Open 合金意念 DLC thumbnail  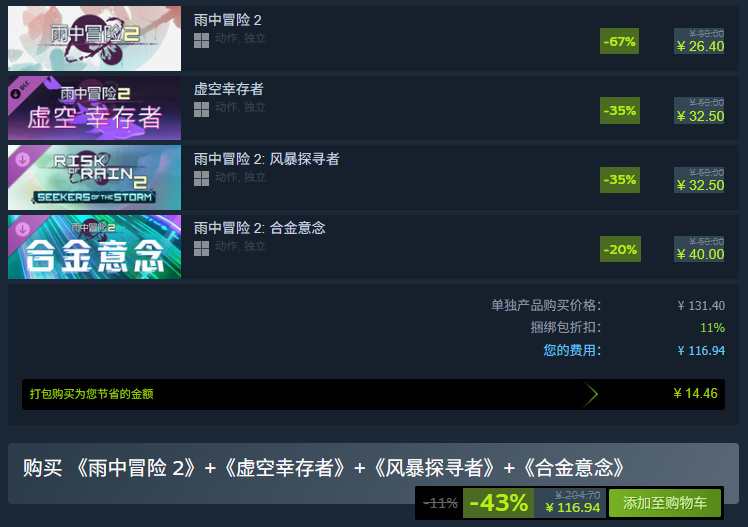pyautogui.click(x=94, y=247)
